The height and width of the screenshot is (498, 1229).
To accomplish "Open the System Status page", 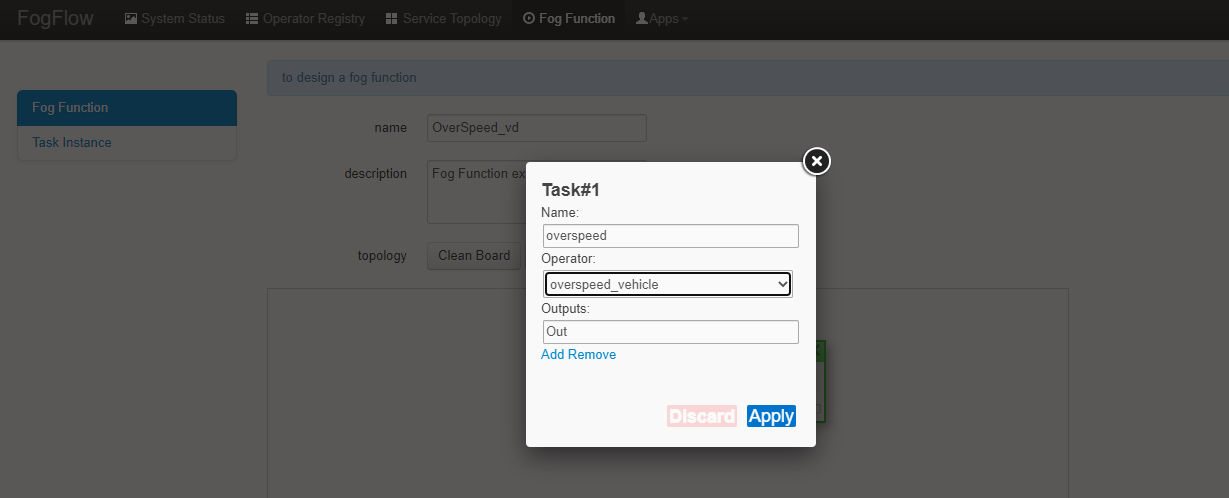I will pos(175,18).
